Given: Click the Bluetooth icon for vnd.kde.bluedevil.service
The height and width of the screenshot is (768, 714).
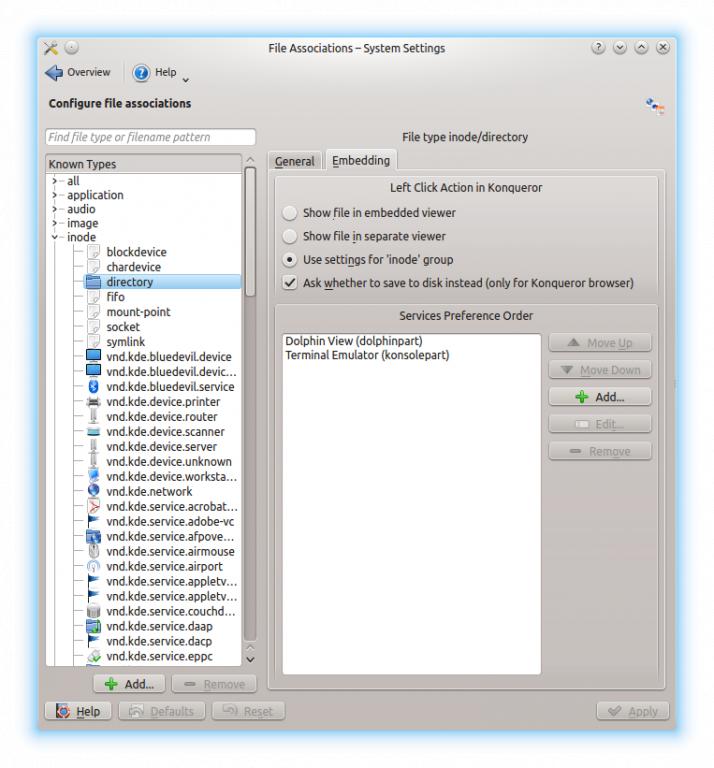Looking at the screenshot, I should point(93,387).
